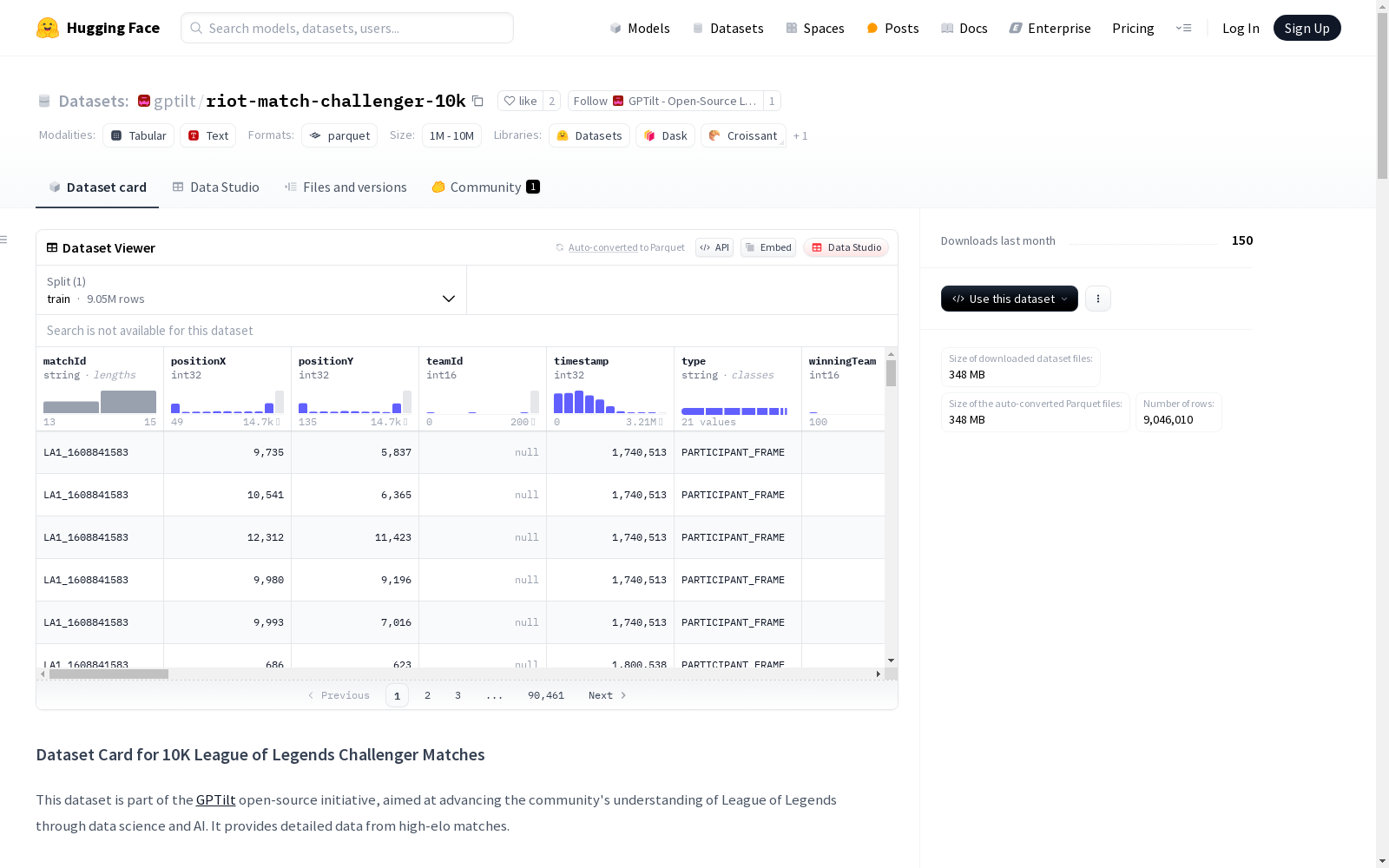Screen dimensions: 1389x868
Task: Click the Datasets: breadcrumb link
Action: click(x=94, y=101)
